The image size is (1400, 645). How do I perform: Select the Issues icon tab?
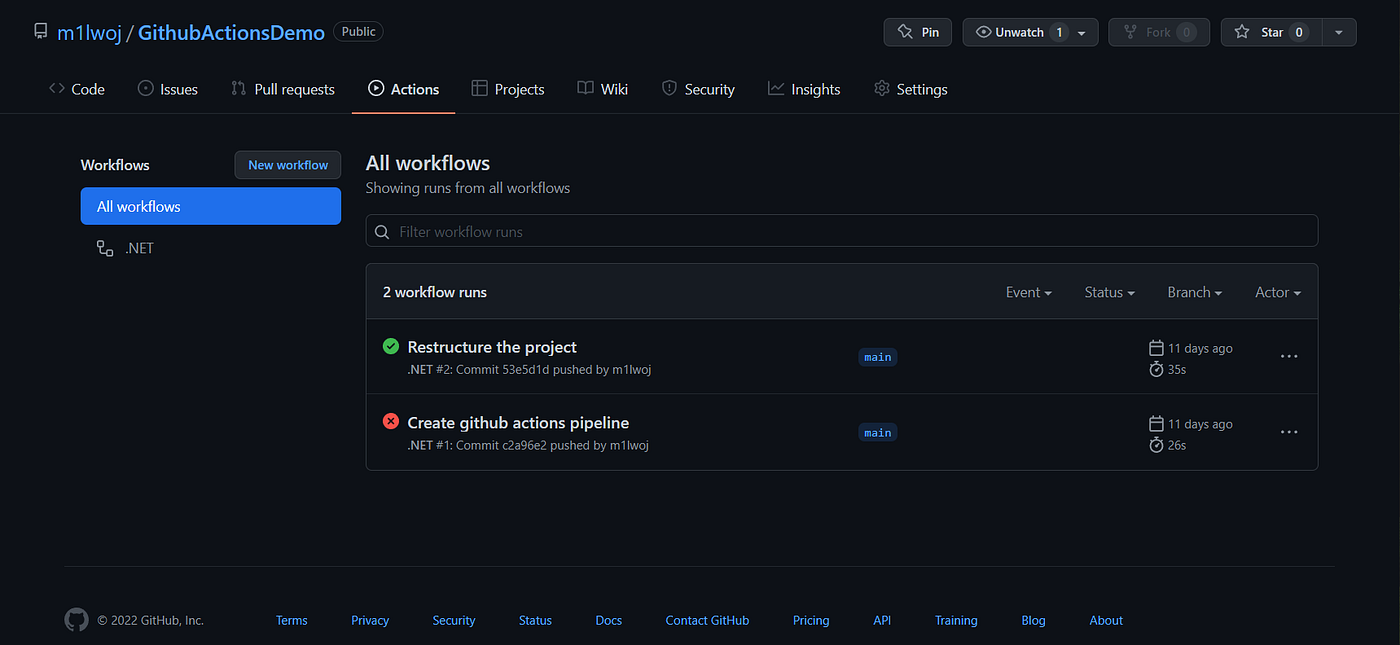pos(145,89)
